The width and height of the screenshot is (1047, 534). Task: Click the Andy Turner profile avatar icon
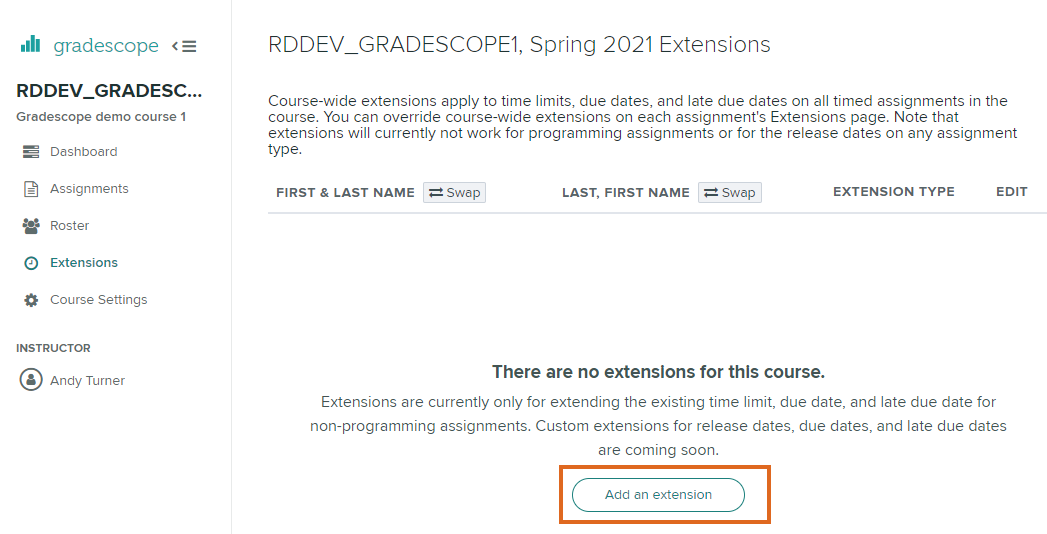pyautogui.click(x=31, y=381)
